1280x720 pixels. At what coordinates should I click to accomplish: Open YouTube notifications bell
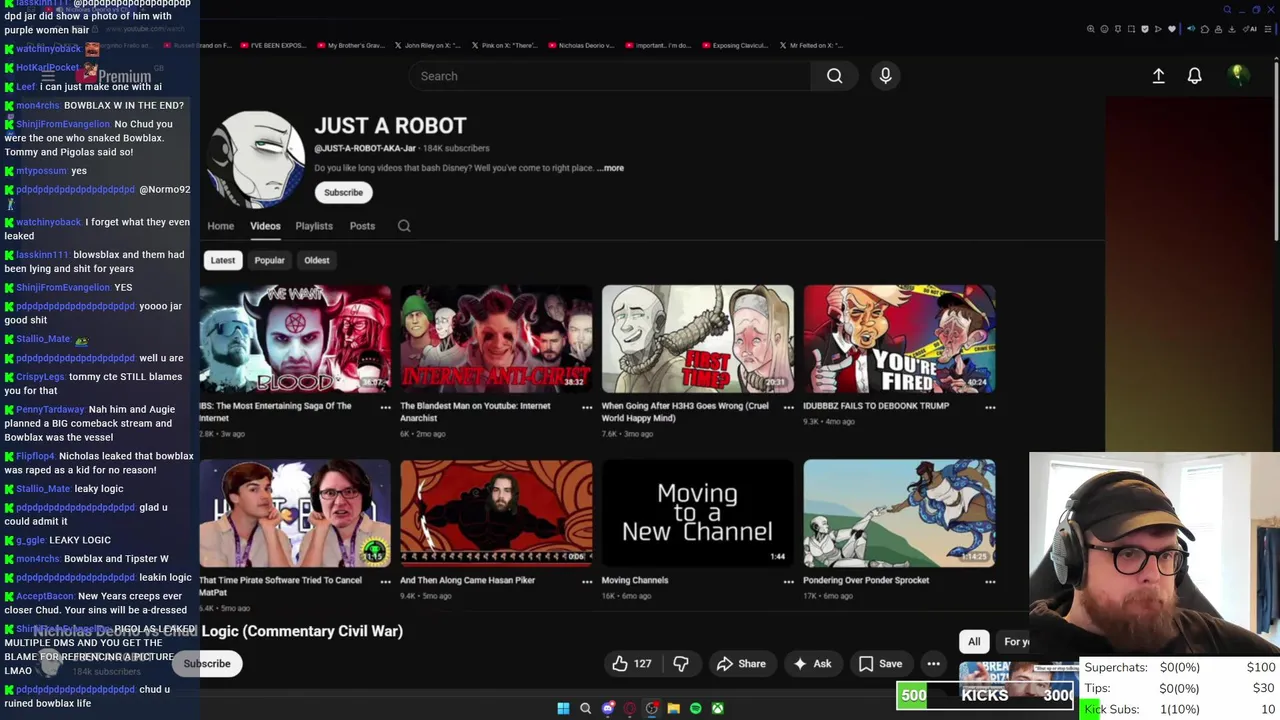point(1194,76)
